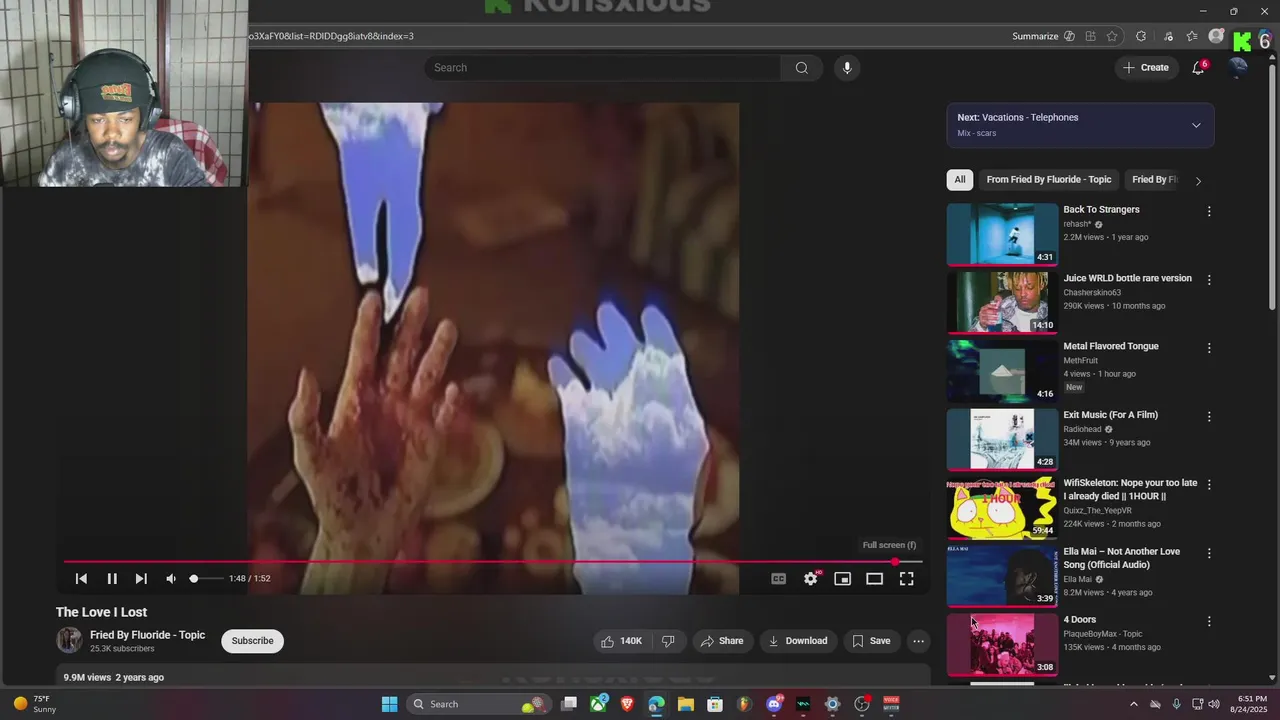Switch to miniplayer mode
Viewport: 1280px width, 720px height.
[843, 578]
